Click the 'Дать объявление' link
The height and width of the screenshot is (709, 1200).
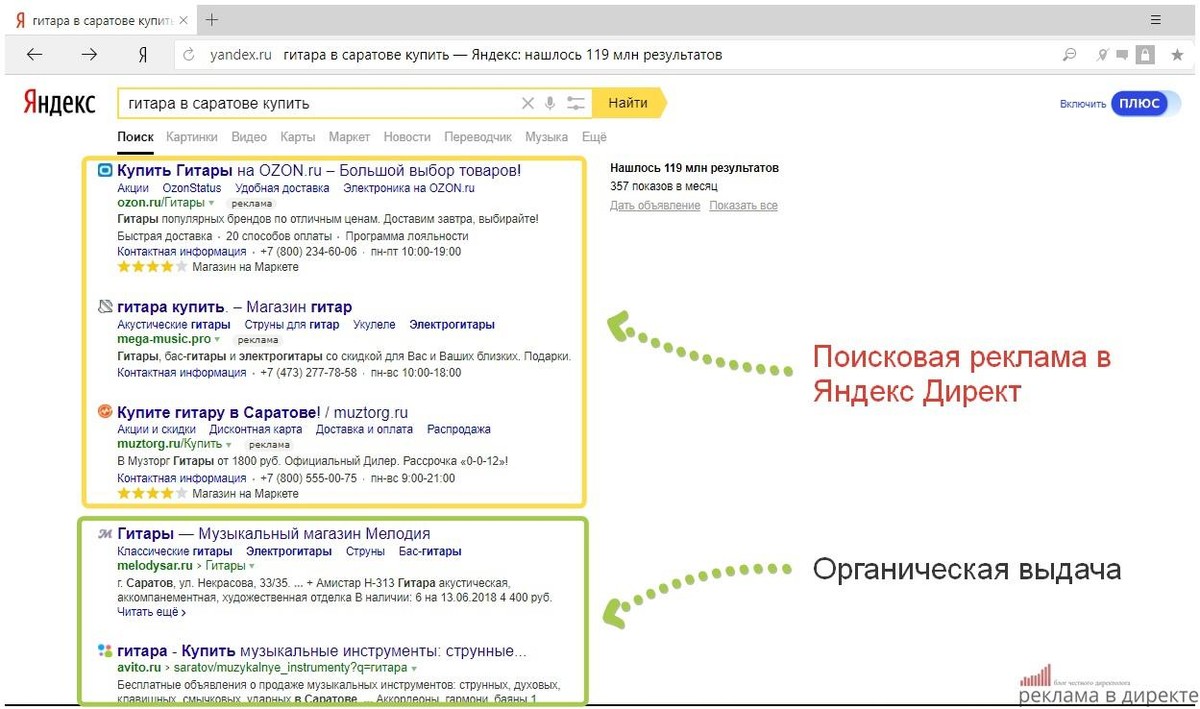click(x=655, y=205)
